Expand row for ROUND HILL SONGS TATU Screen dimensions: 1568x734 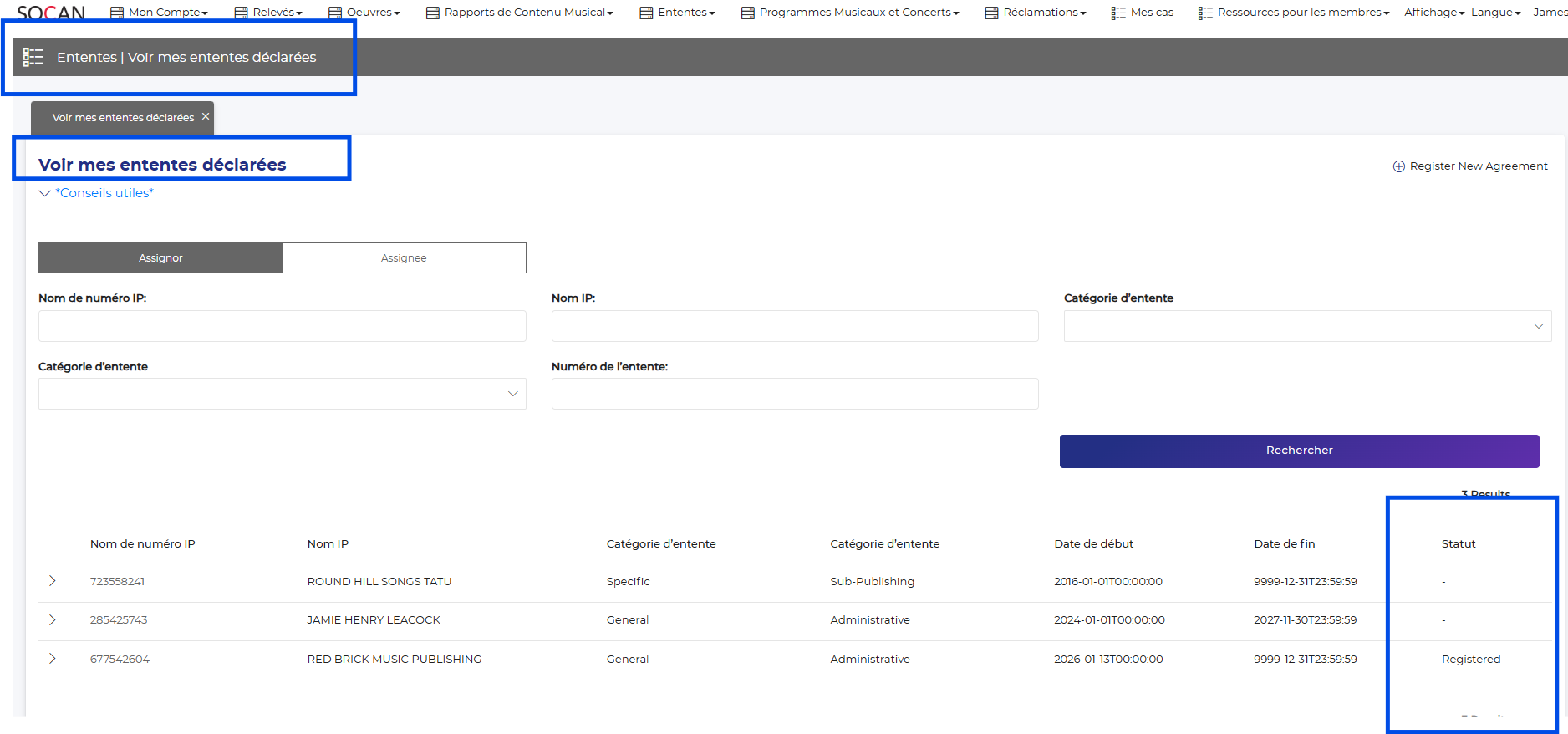(x=52, y=581)
